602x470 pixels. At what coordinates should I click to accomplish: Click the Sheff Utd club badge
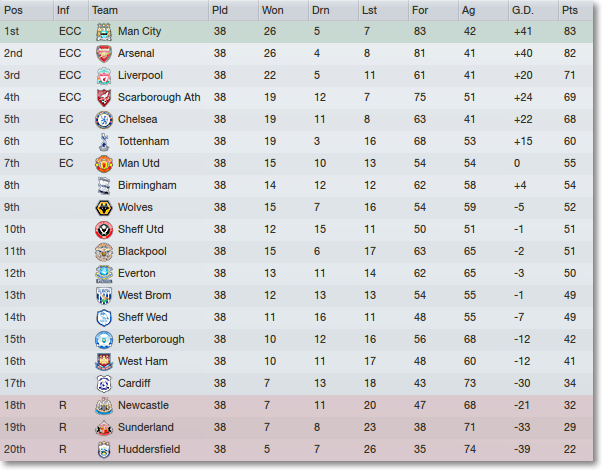tap(104, 230)
